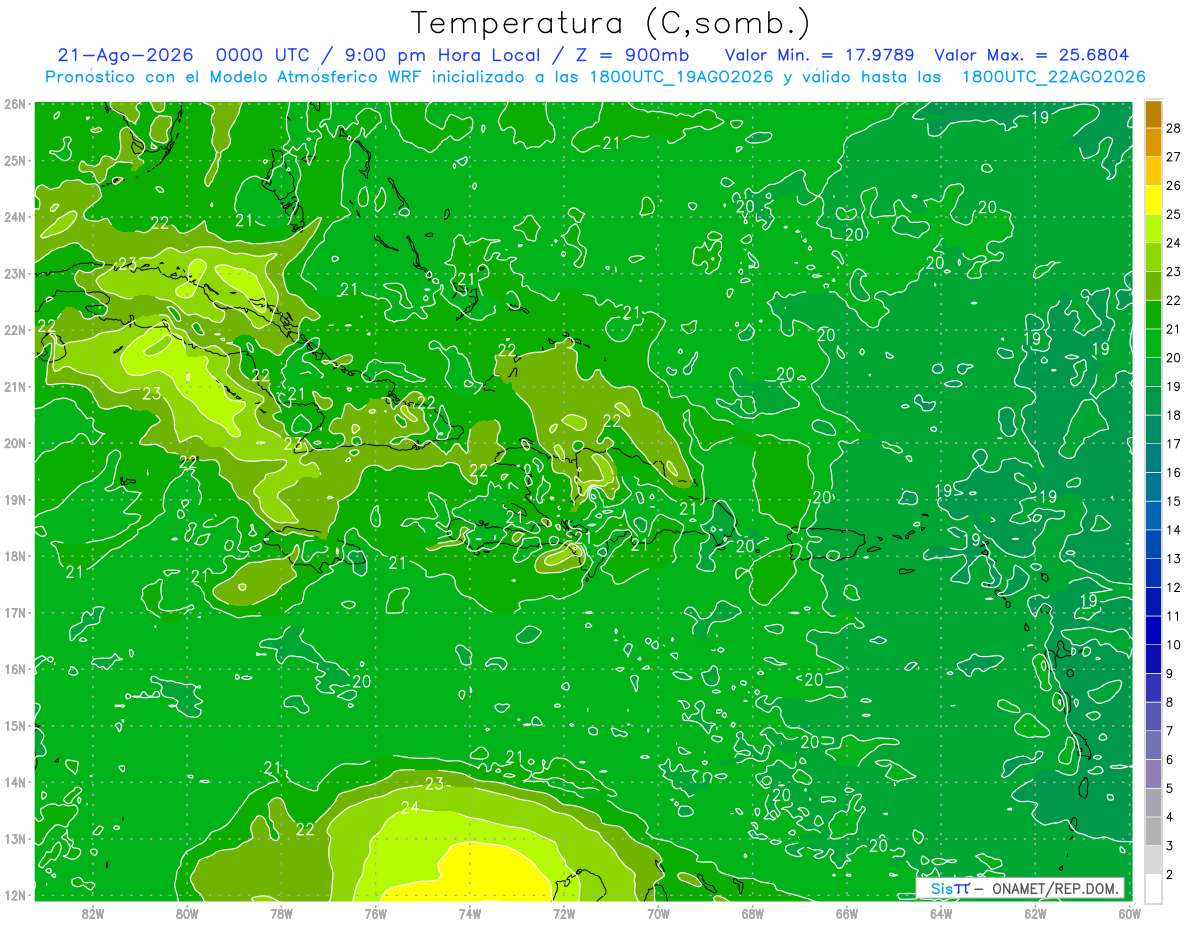Click the '13N' latitude axis label
Image resolution: width=1200 pixels, height=927 pixels.
click(15, 838)
